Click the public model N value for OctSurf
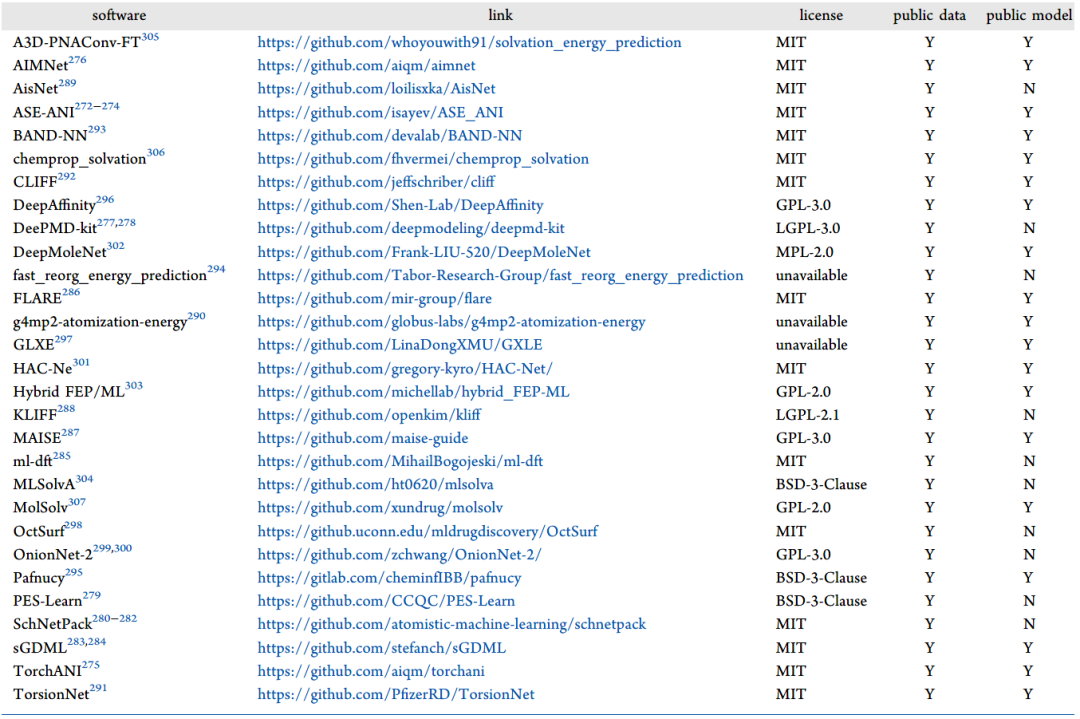Image resolution: width=1080 pixels, height=719 pixels. click(1028, 532)
